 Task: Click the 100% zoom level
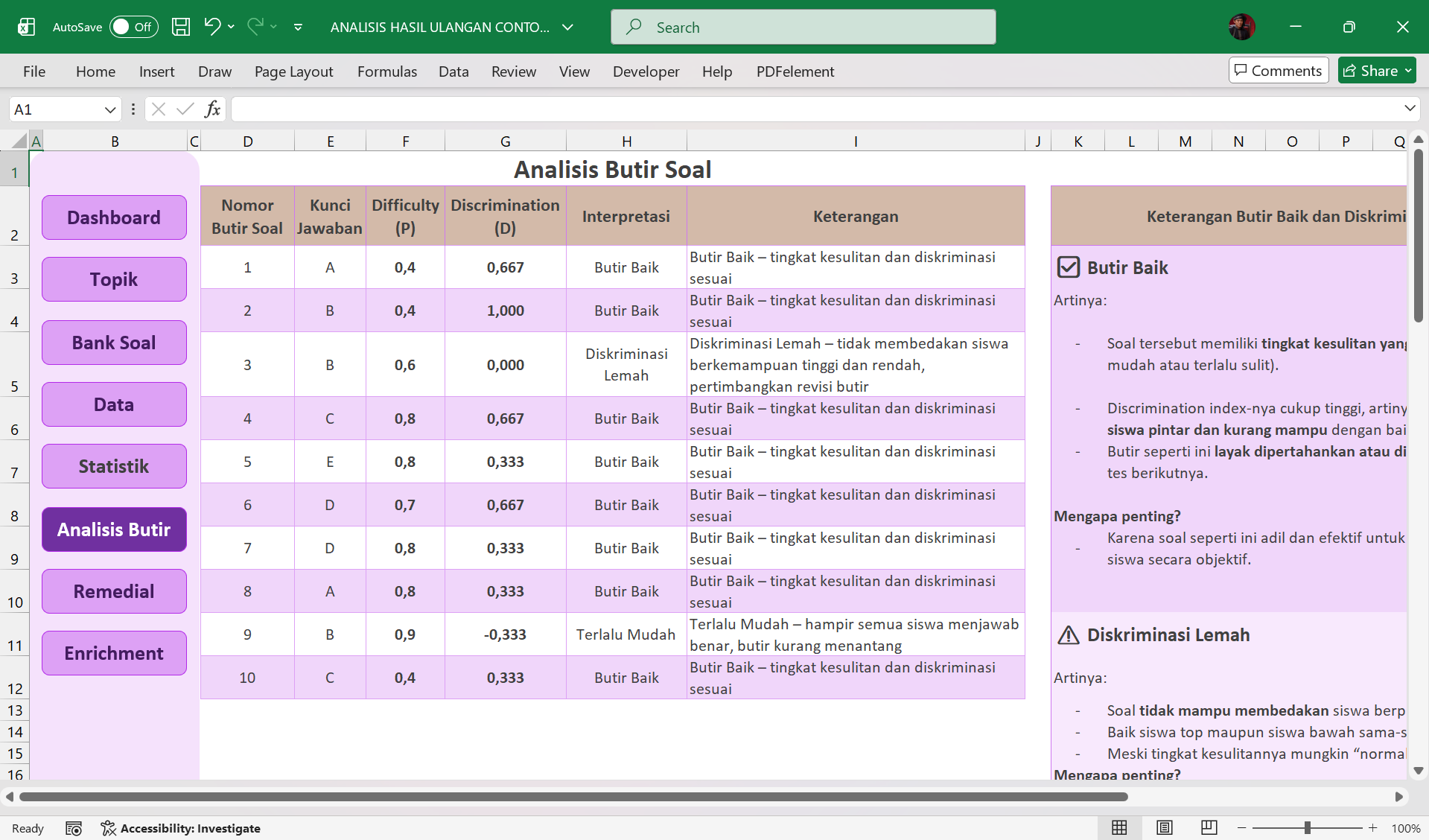coord(1405,828)
